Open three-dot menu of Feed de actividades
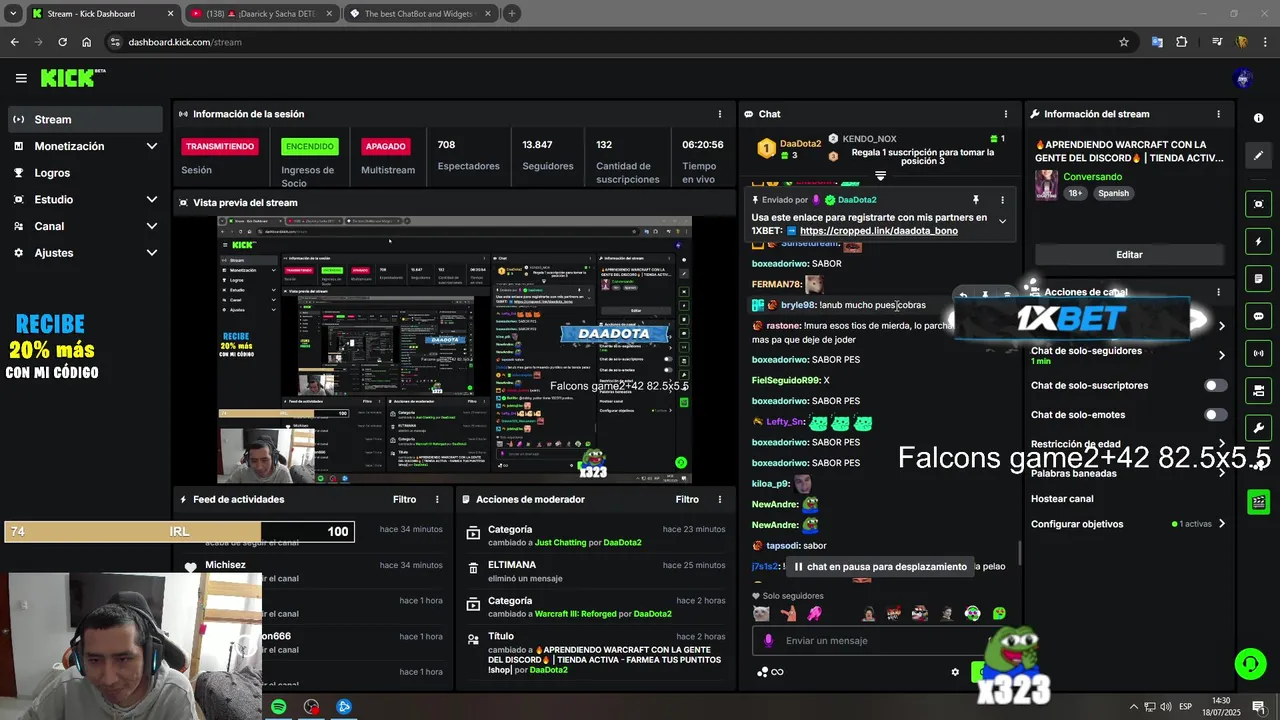The image size is (1280, 720). point(437,499)
